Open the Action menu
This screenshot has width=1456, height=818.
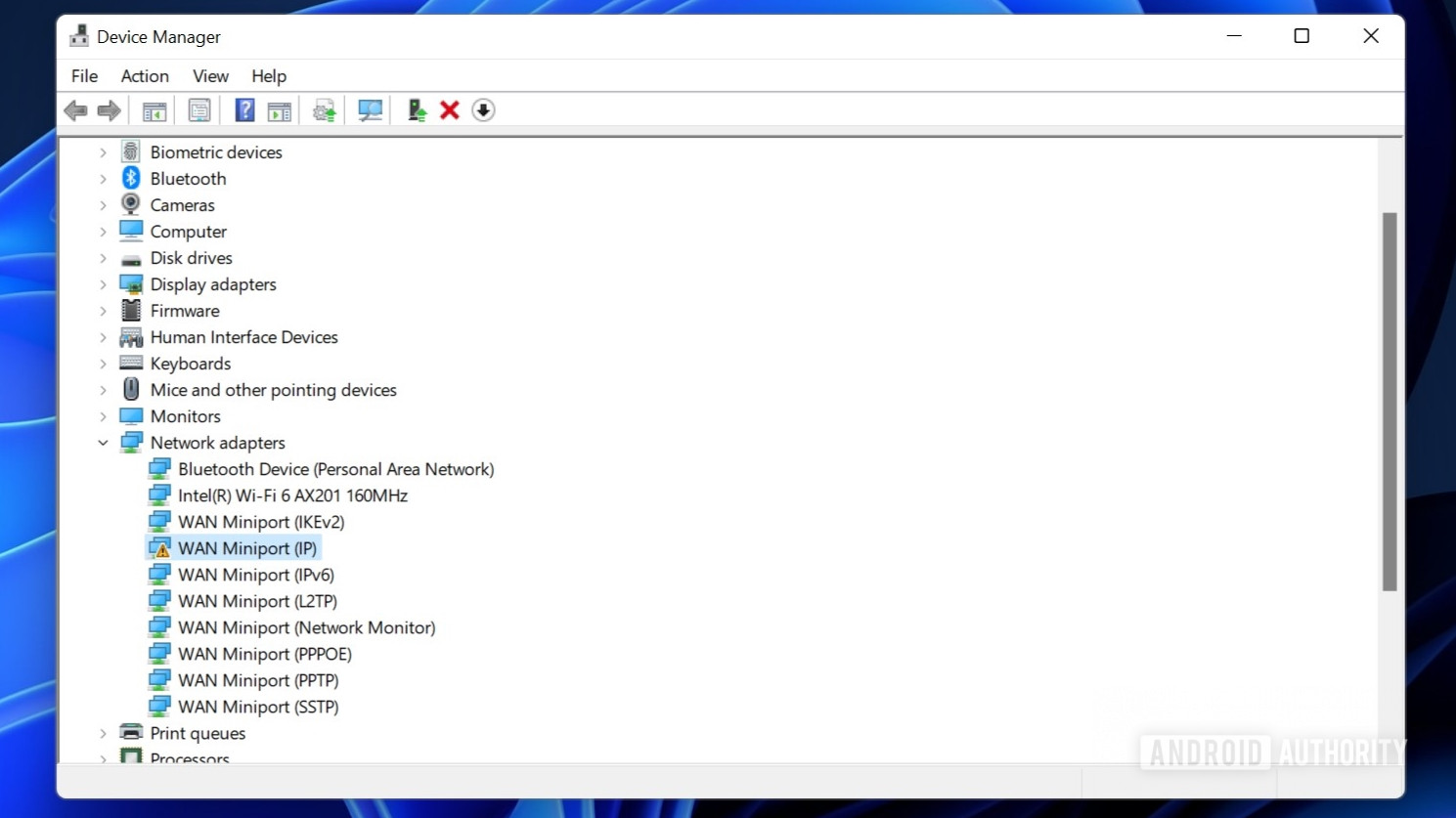(144, 75)
